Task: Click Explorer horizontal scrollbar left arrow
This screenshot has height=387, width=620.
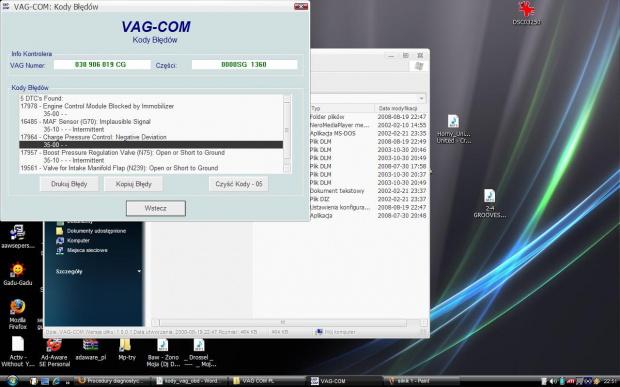Action: (x=155, y=323)
